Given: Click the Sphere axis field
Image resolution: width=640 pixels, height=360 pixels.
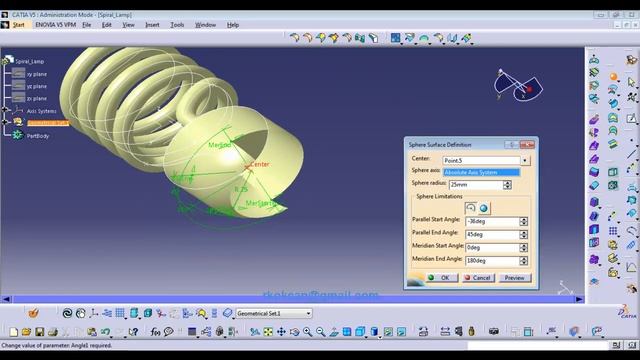Looking at the screenshot, I should (482, 172).
